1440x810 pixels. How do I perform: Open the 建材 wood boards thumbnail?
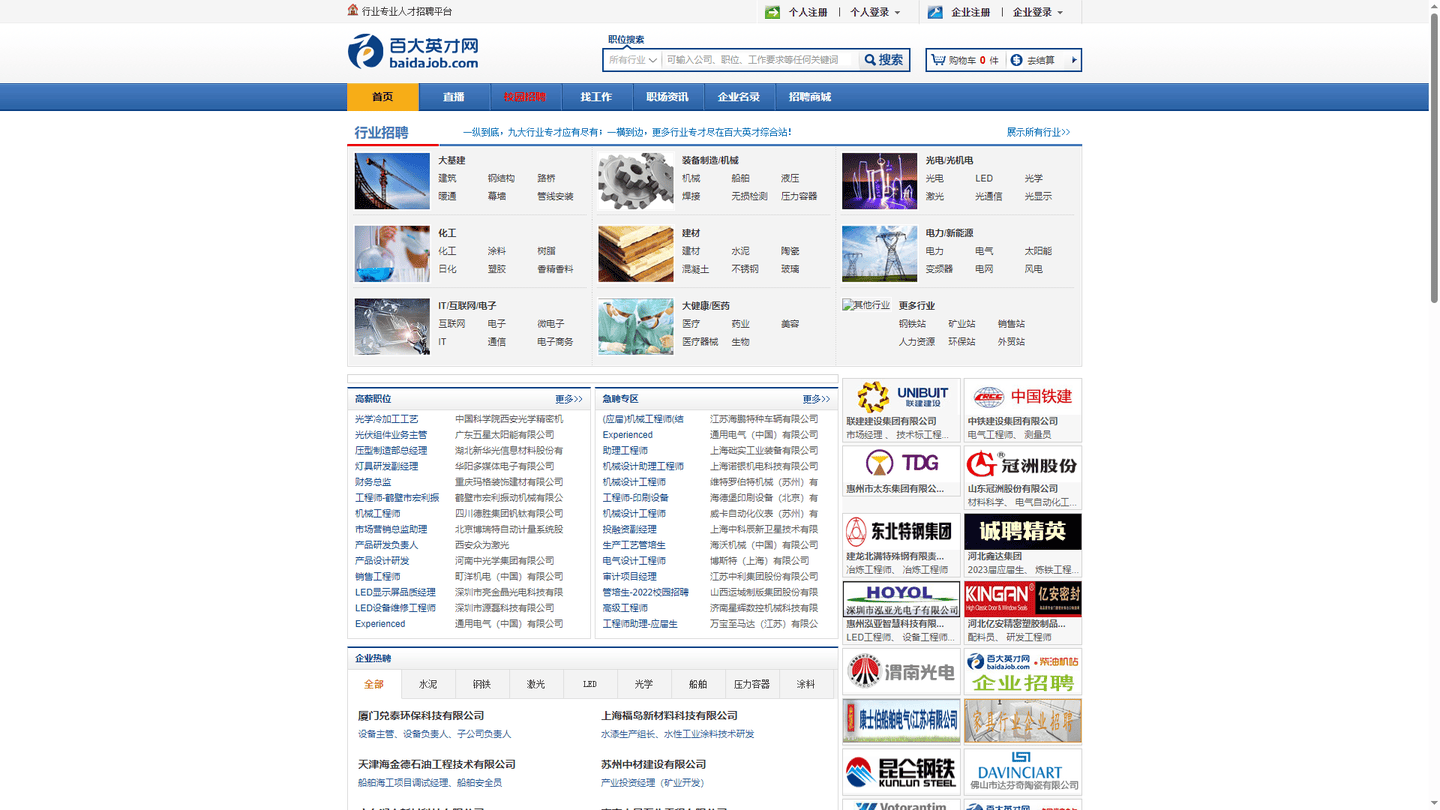[636, 254]
